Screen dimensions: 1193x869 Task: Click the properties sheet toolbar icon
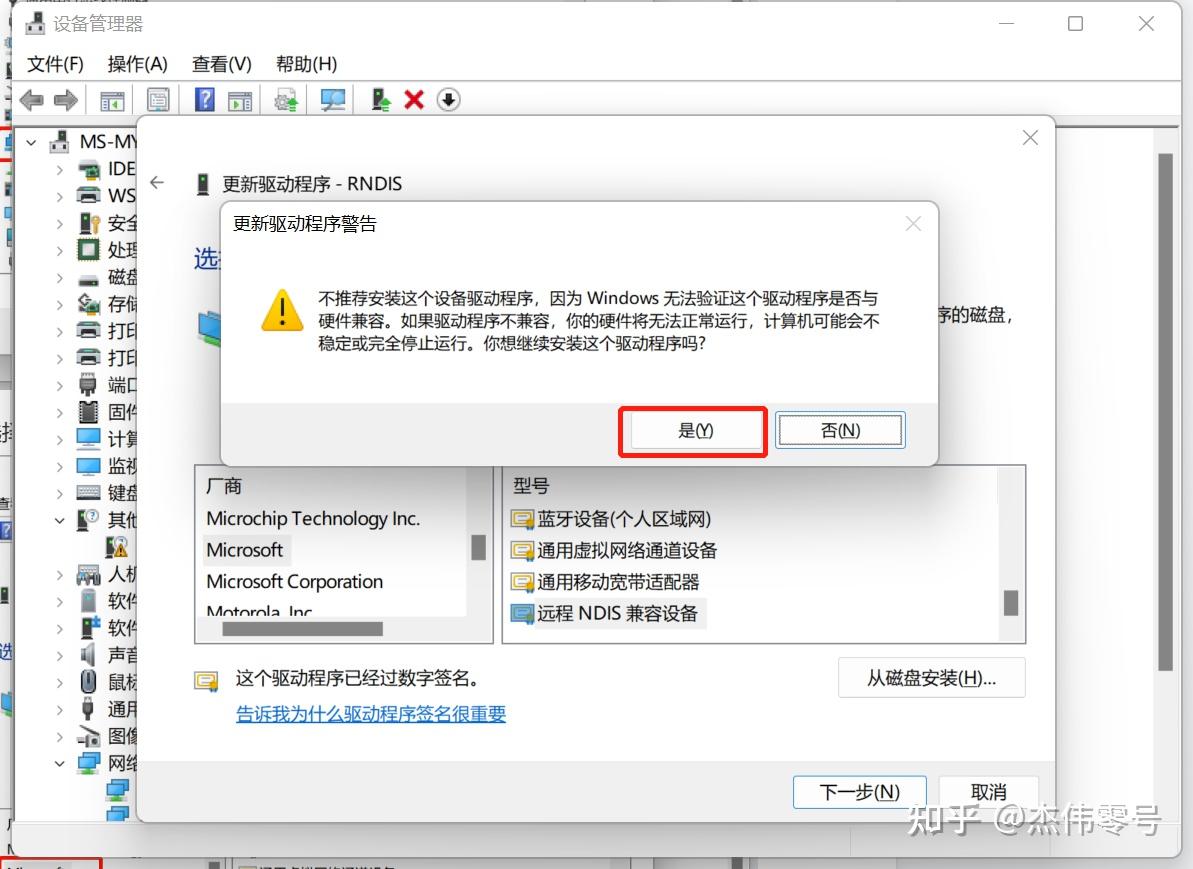pyautogui.click(x=158, y=100)
